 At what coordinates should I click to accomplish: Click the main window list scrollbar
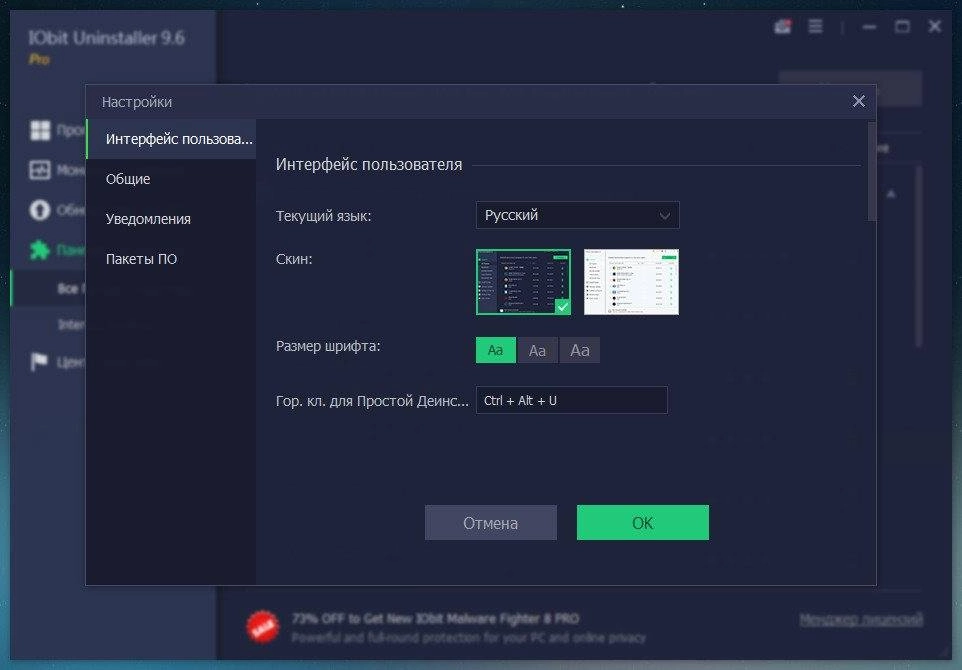coord(918,256)
